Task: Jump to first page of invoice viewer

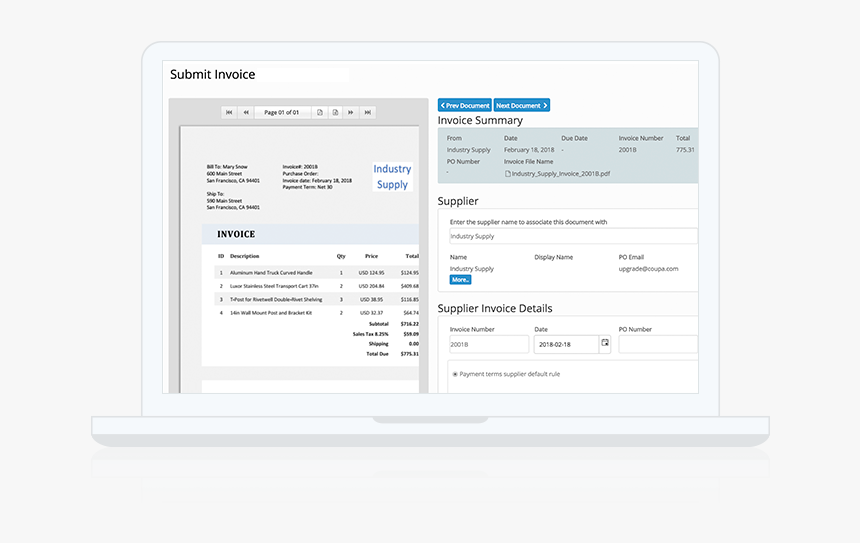Action: click(x=229, y=112)
